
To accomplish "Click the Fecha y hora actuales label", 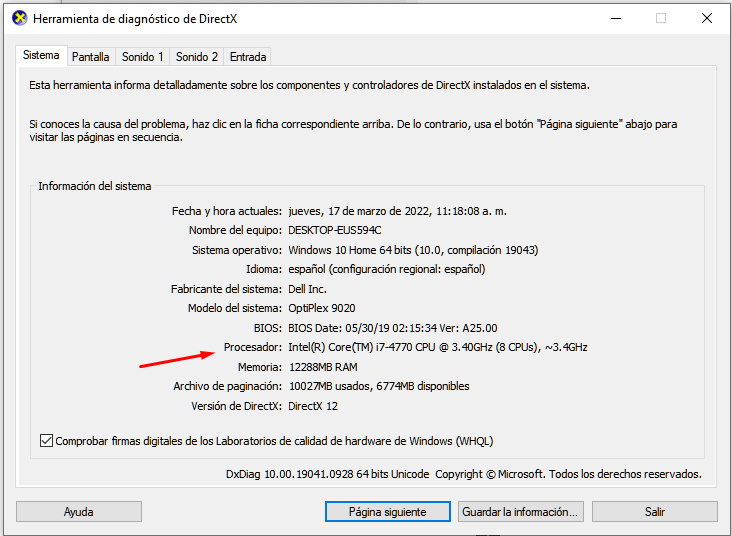I will pos(227,211).
